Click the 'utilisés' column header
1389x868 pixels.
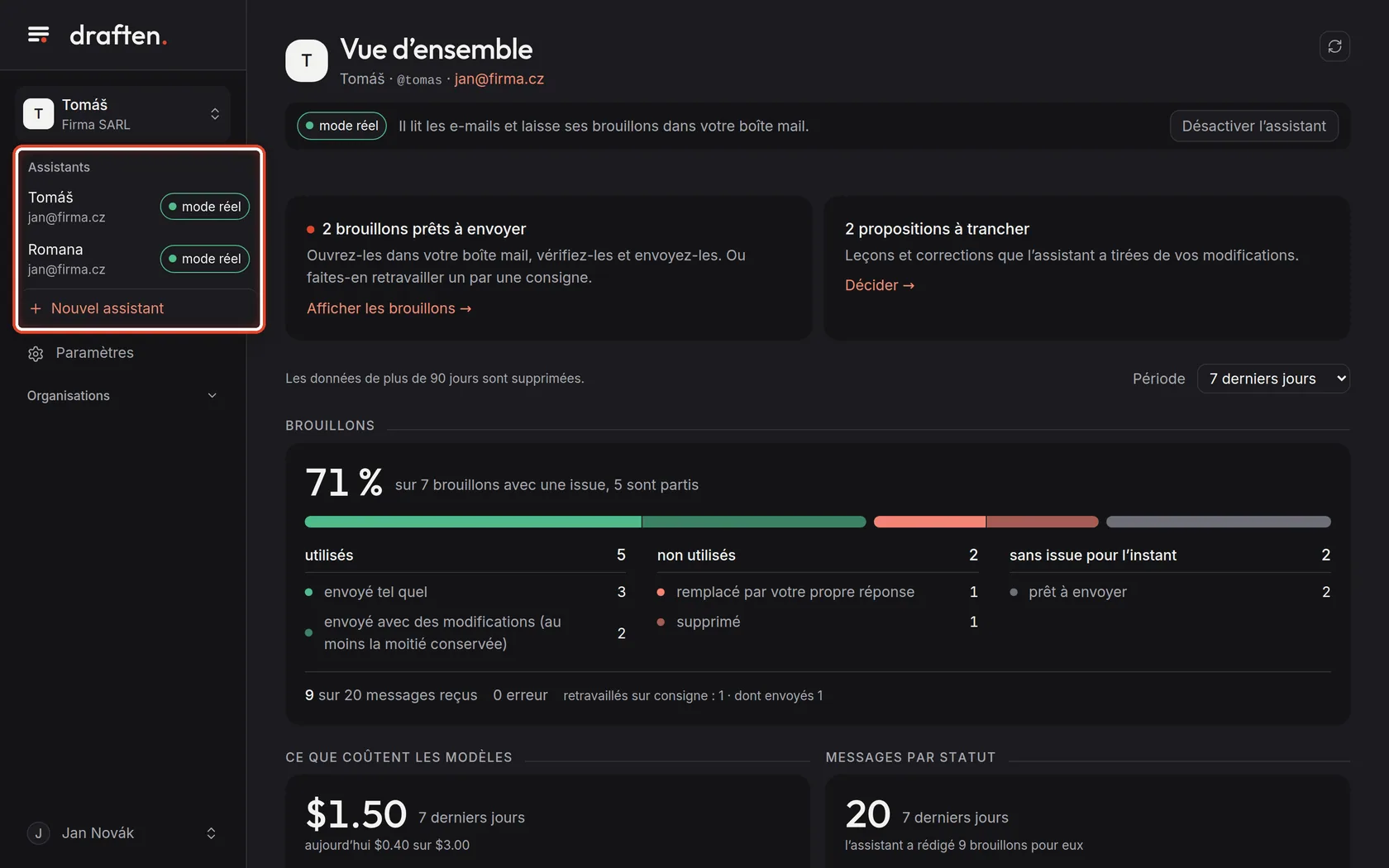coord(329,556)
